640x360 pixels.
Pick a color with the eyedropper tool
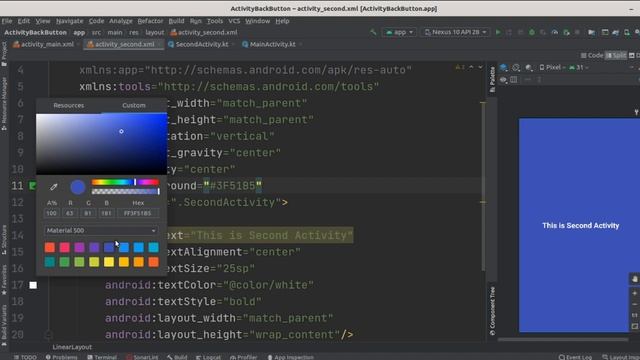53,187
